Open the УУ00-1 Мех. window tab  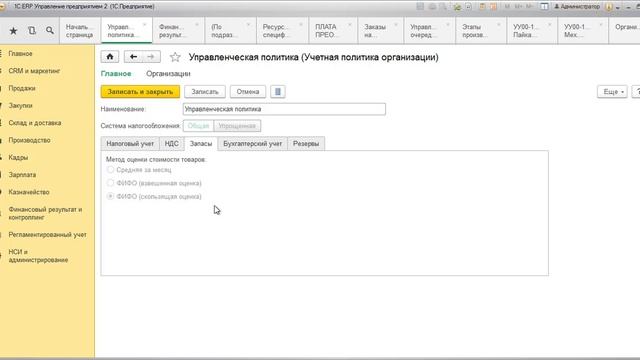583,31
